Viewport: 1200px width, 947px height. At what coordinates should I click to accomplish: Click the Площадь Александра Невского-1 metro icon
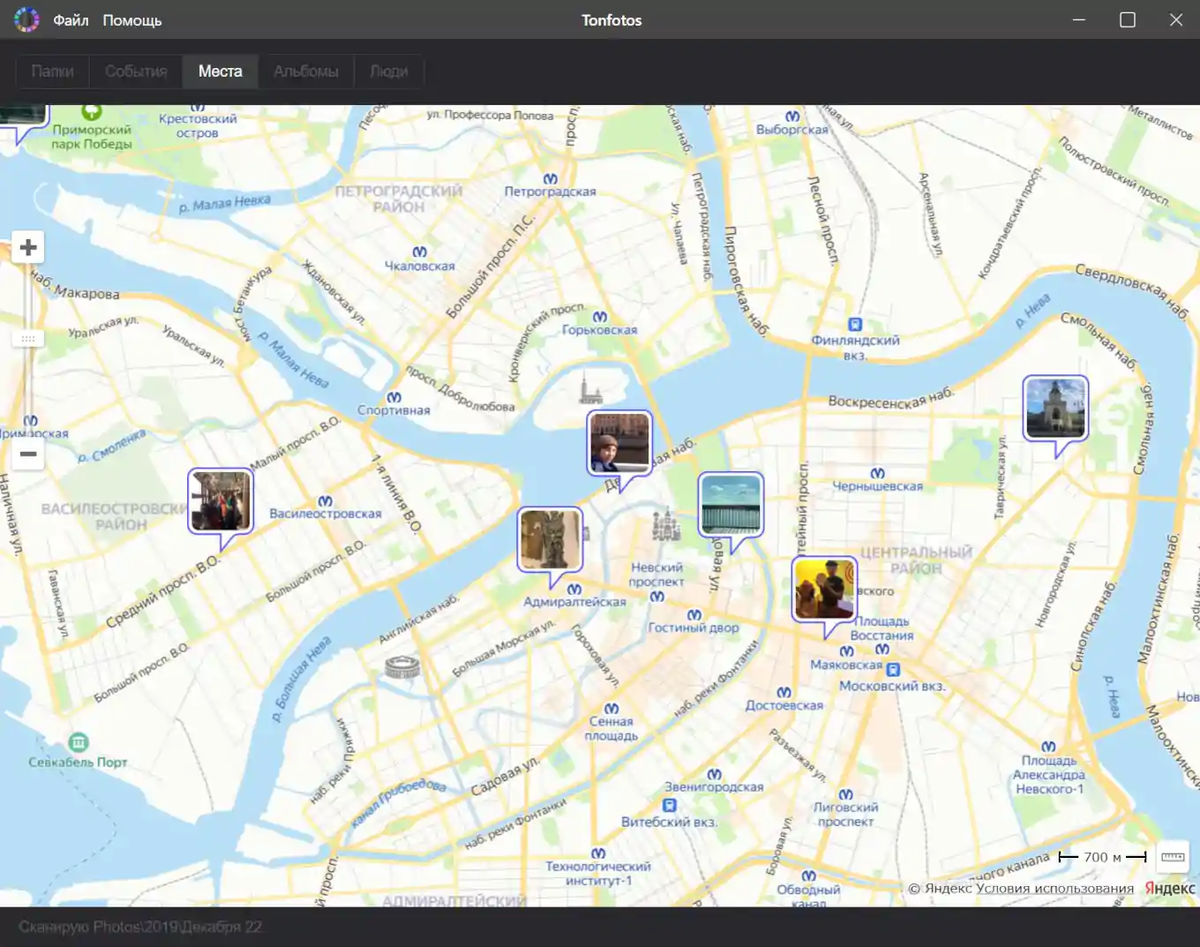(x=1048, y=745)
